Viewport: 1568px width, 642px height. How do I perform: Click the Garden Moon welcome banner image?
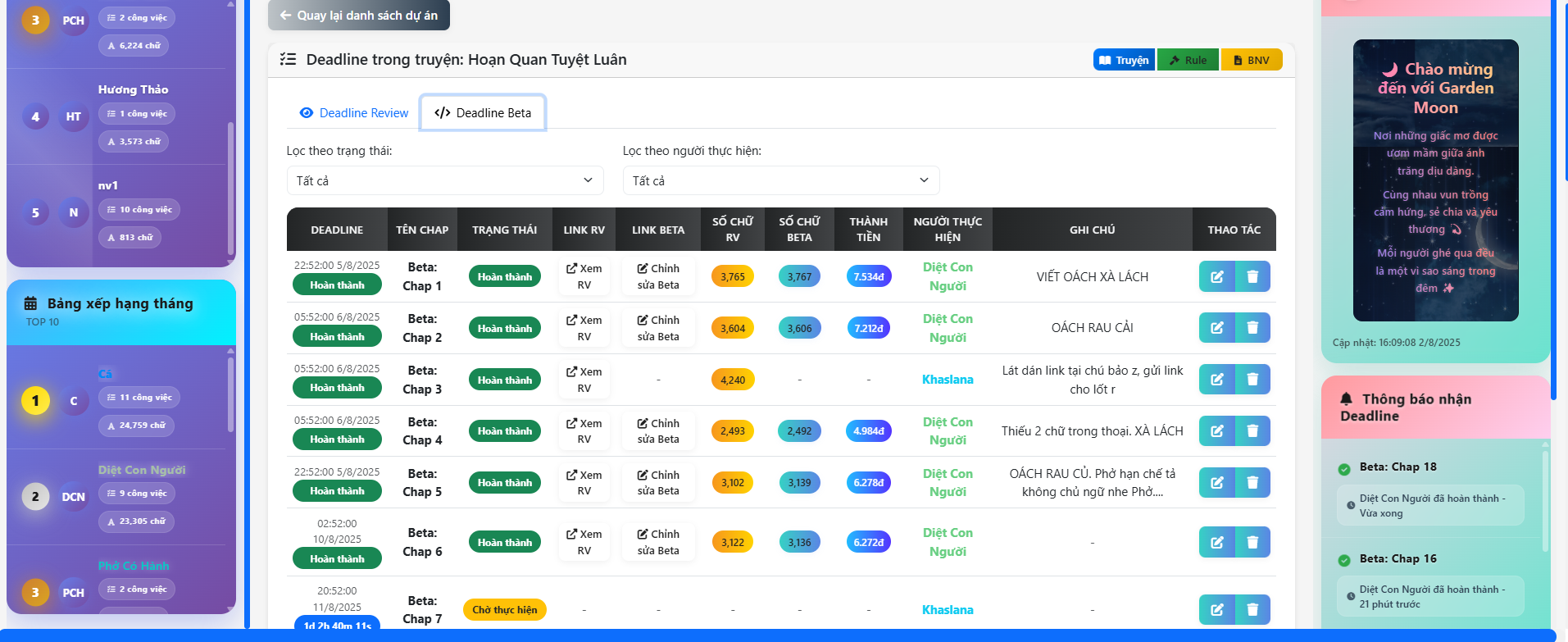[x=1435, y=180]
